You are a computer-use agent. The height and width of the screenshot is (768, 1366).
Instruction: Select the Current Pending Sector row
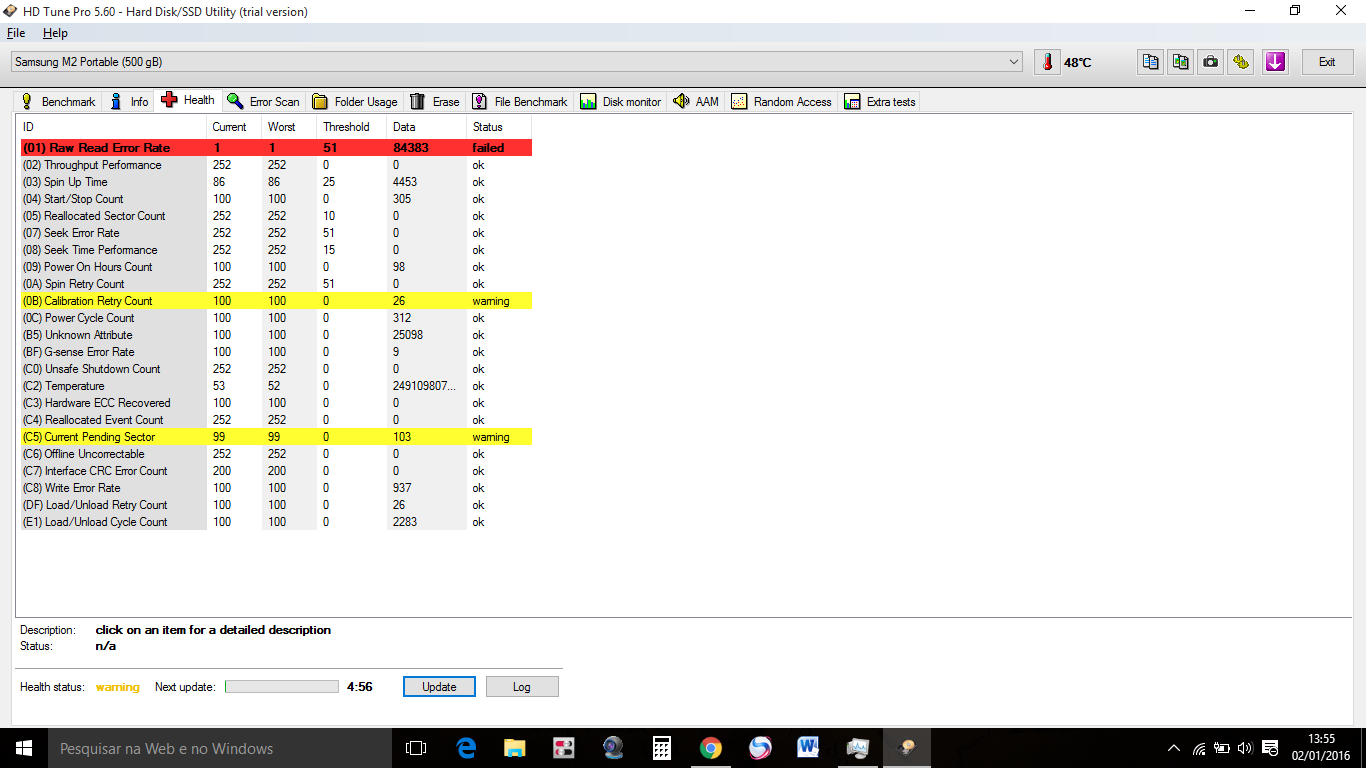click(276, 437)
